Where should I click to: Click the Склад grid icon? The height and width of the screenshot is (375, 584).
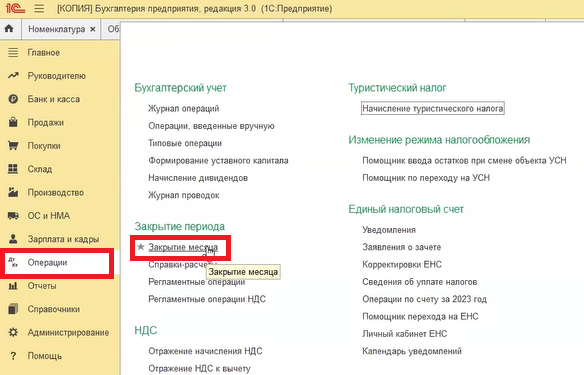(13, 169)
